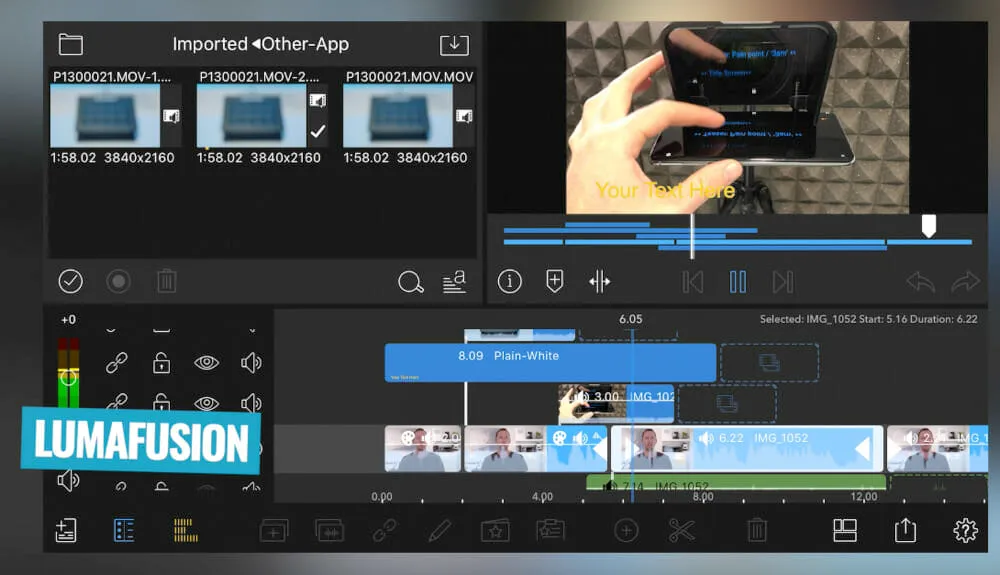Add a marker using the marker-plus icon
The image size is (1000, 575).
555,282
